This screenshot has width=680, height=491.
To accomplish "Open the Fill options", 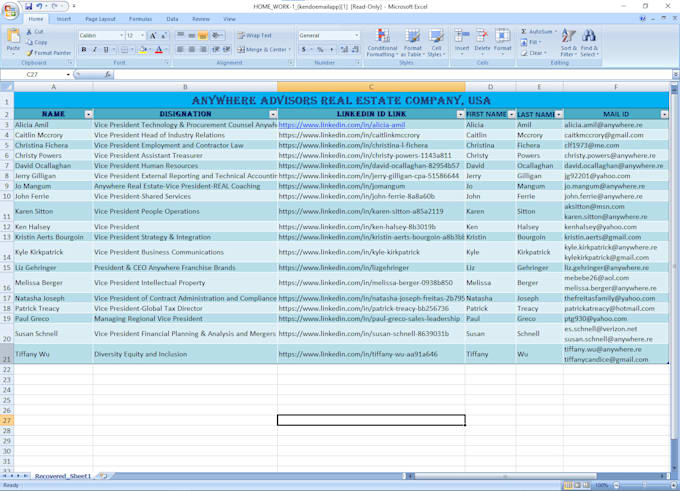I will click(x=530, y=43).
